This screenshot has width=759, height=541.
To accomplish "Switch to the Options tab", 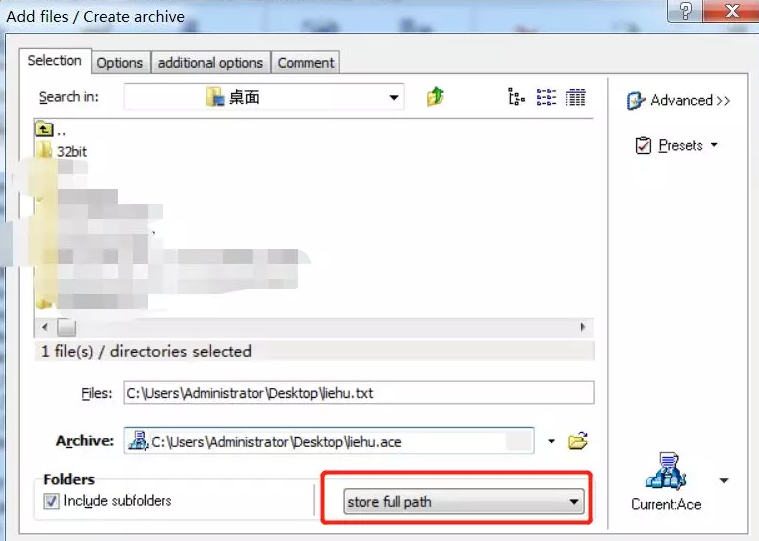I will pos(120,62).
